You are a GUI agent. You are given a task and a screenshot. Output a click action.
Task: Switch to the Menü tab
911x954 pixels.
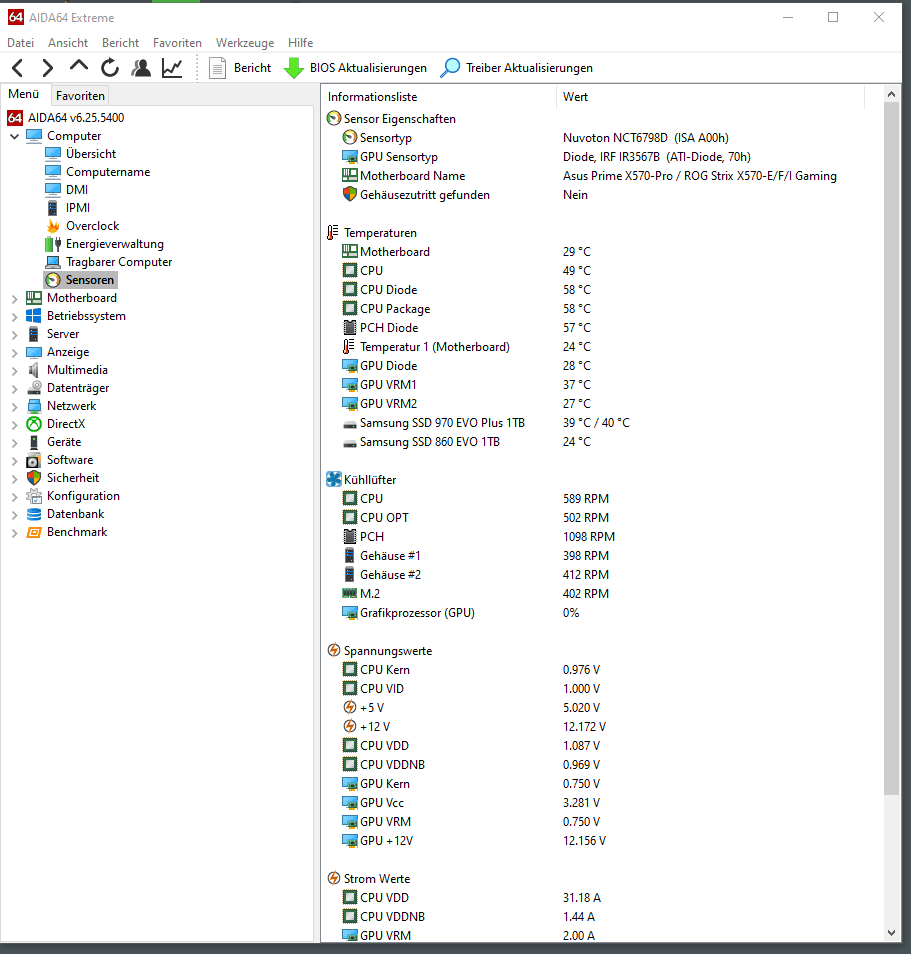(x=24, y=94)
